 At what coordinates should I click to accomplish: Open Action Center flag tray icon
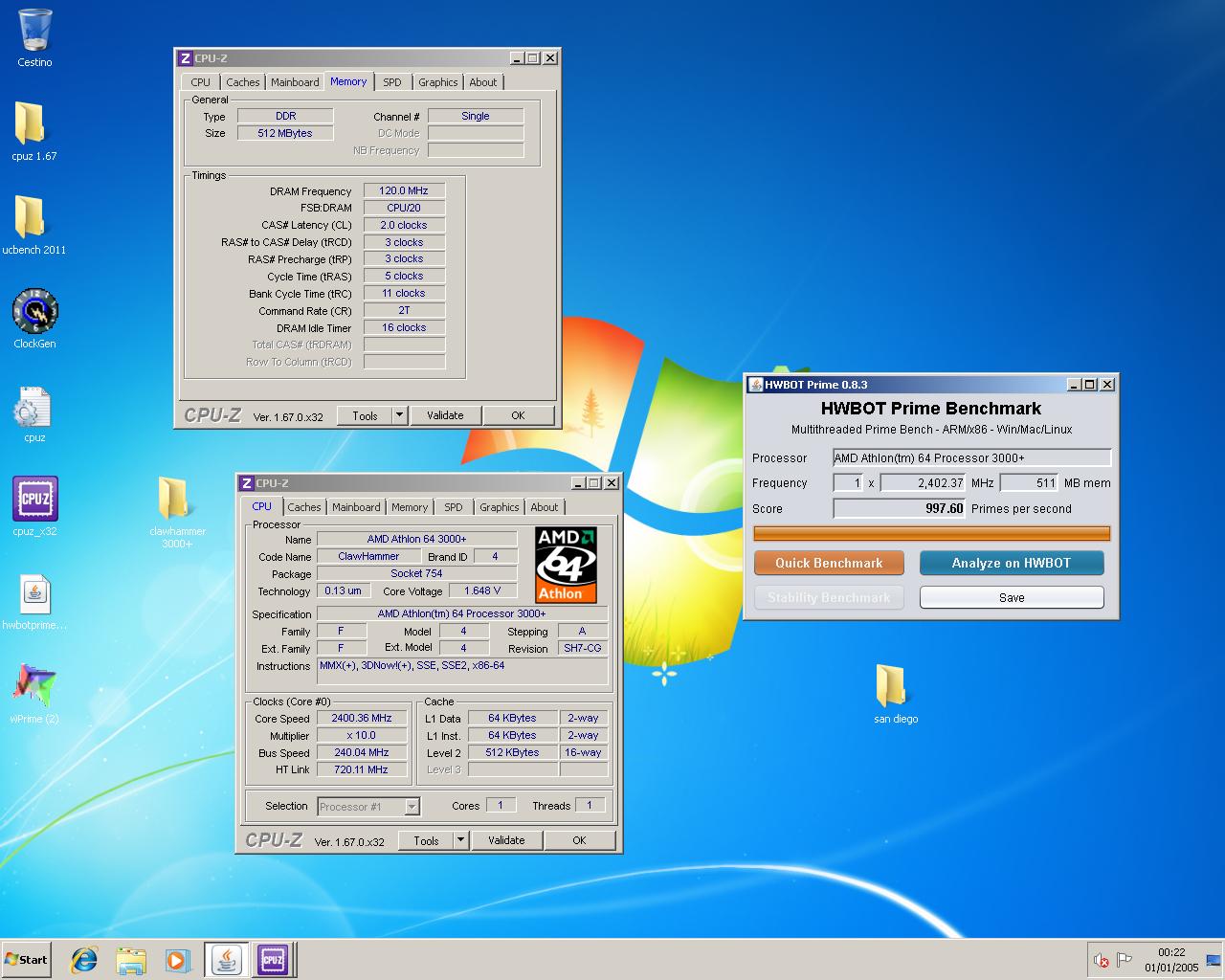(x=1125, y=960)
